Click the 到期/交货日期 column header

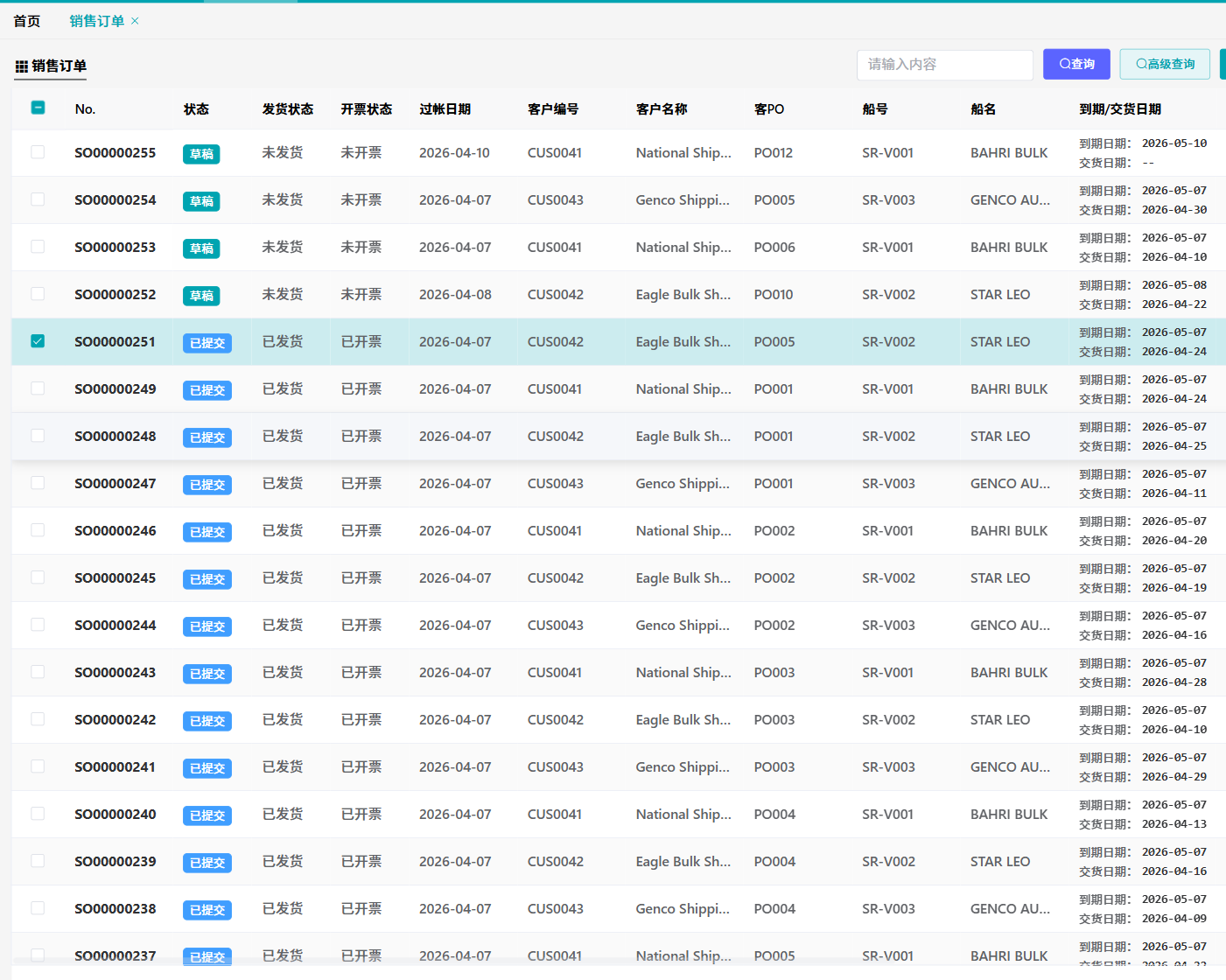(1119, 109)
